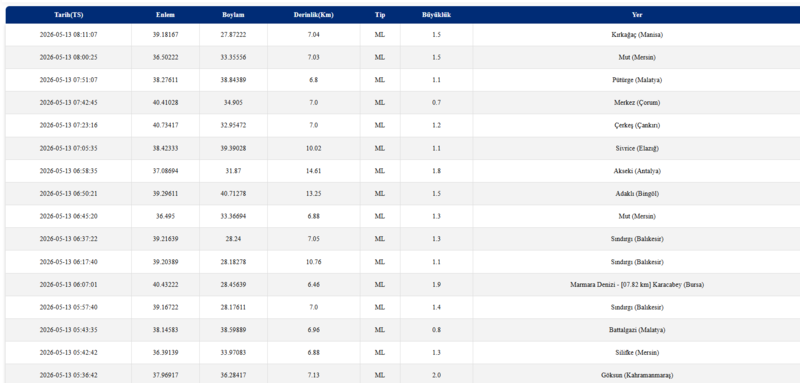Image resolution: width=800 pixels, height=383 pixels.
Task: Click depth value 13.25
Action: [x=313, y=194]
